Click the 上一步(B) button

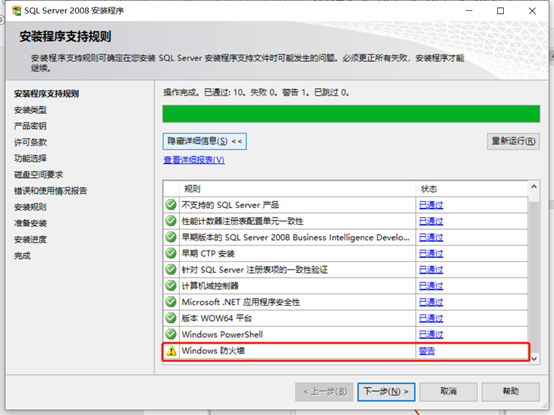coord(324,392)
